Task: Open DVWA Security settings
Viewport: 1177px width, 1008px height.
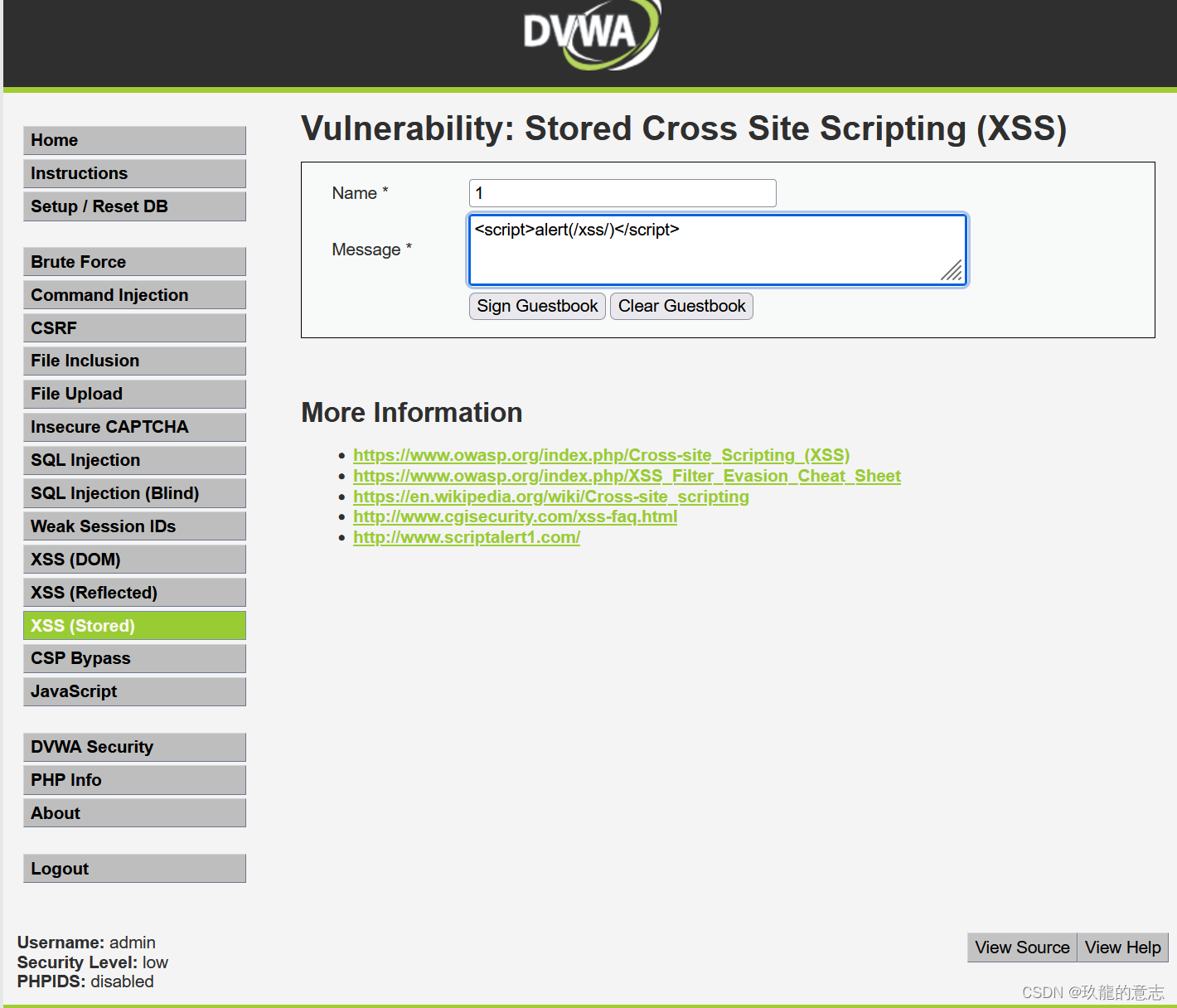Action: tap(134, 747)
